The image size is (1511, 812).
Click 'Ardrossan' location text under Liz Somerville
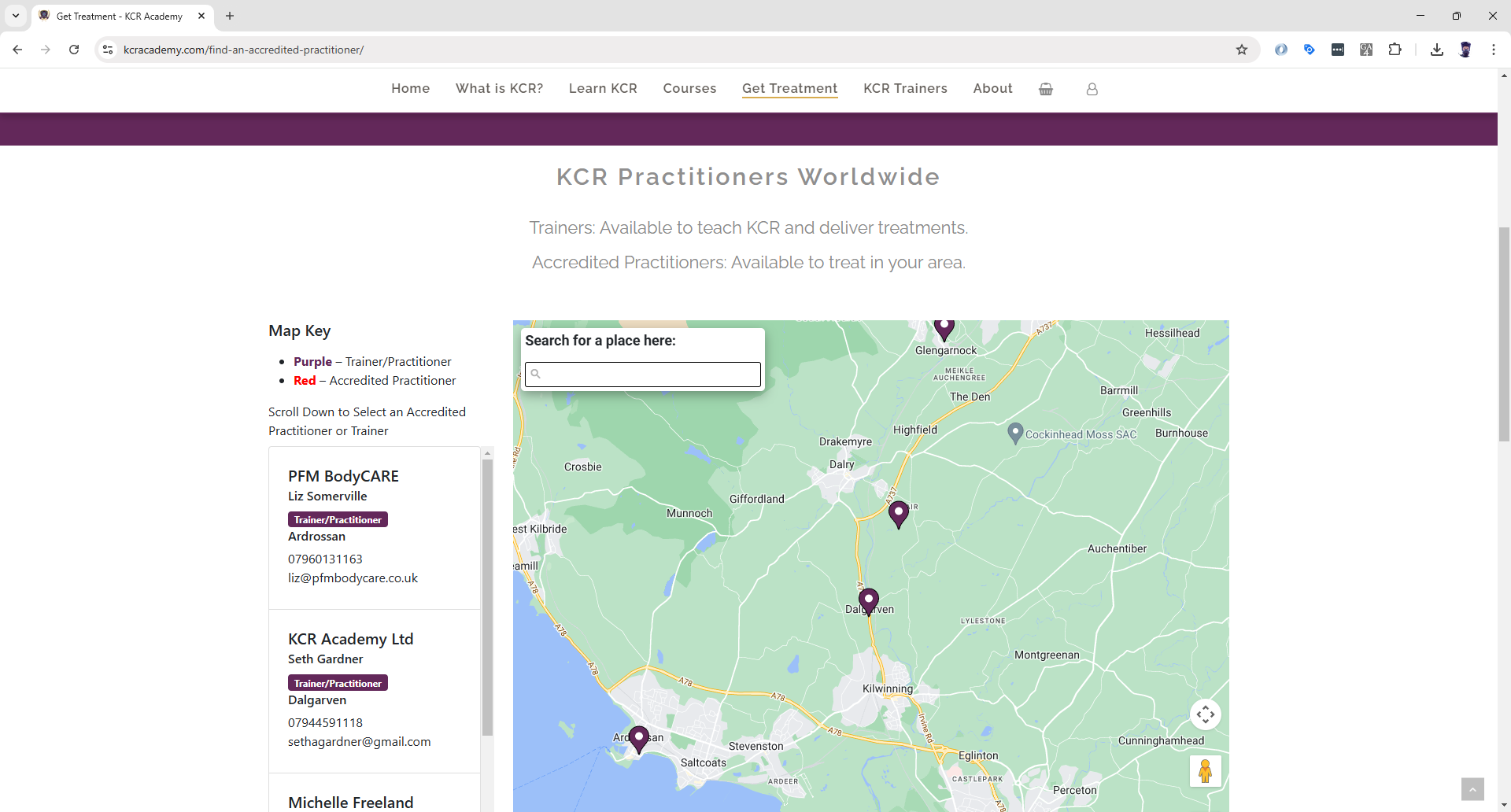coord(316,537)
